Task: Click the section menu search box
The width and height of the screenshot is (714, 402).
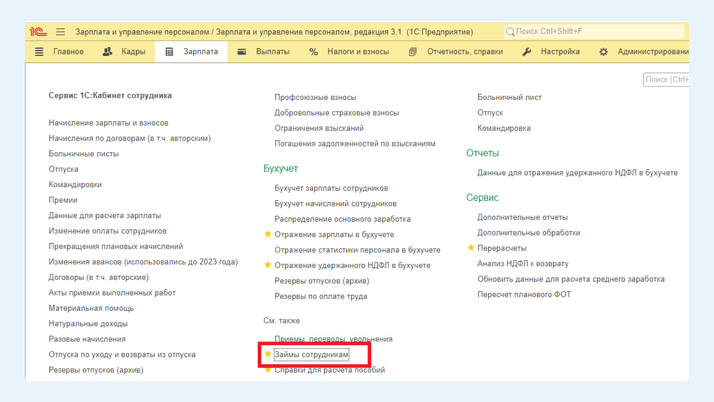Action: tap(666, 79)
